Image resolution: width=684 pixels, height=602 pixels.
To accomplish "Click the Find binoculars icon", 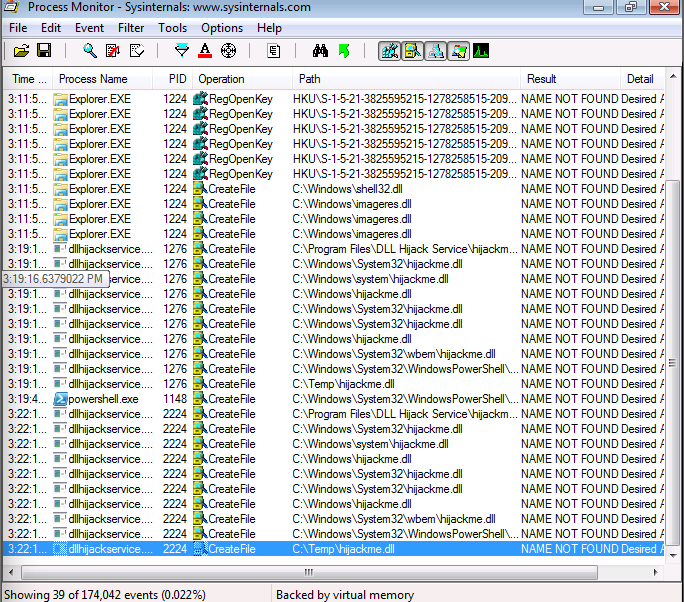I will point(320,51).
